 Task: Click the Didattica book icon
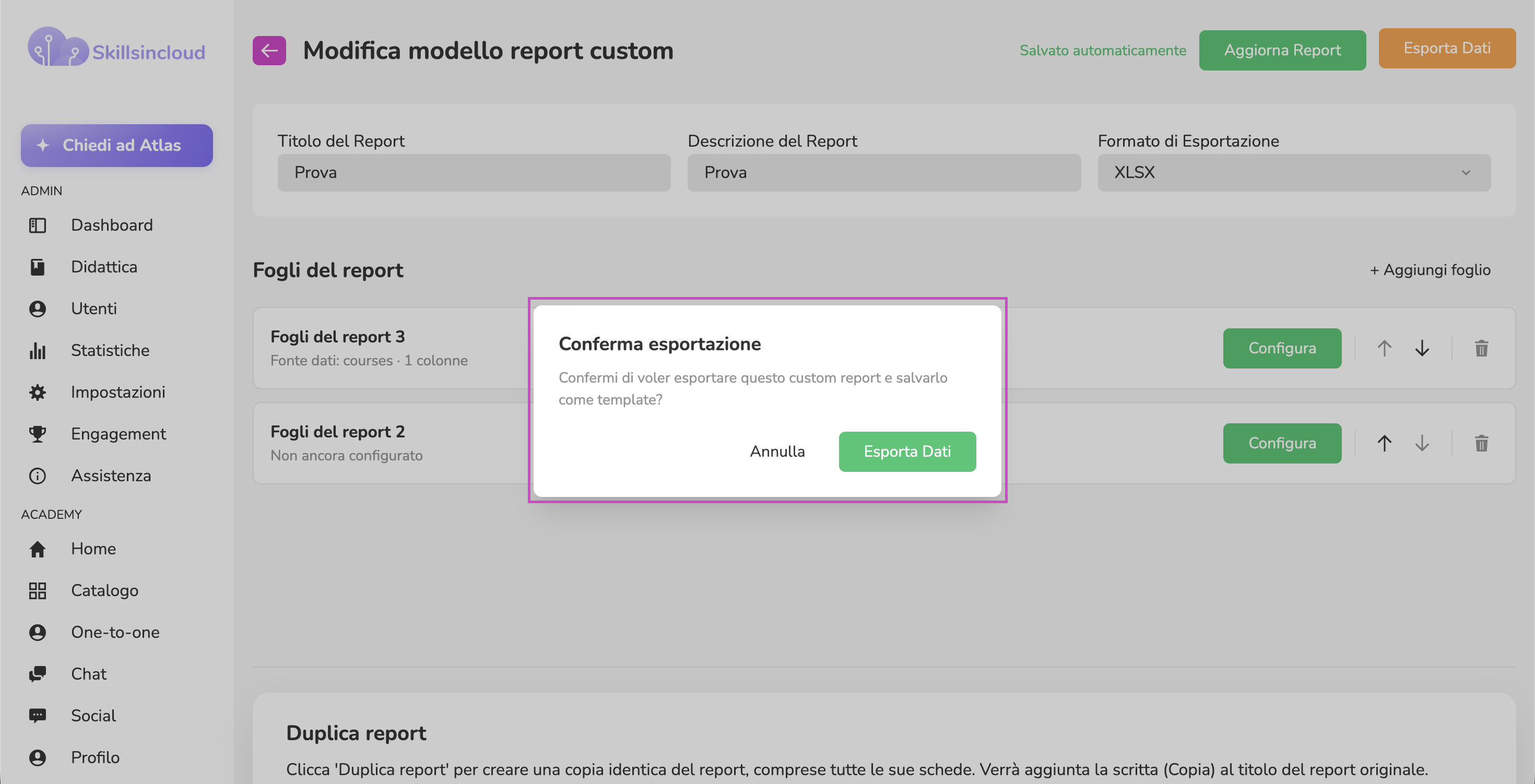point(38,267)
